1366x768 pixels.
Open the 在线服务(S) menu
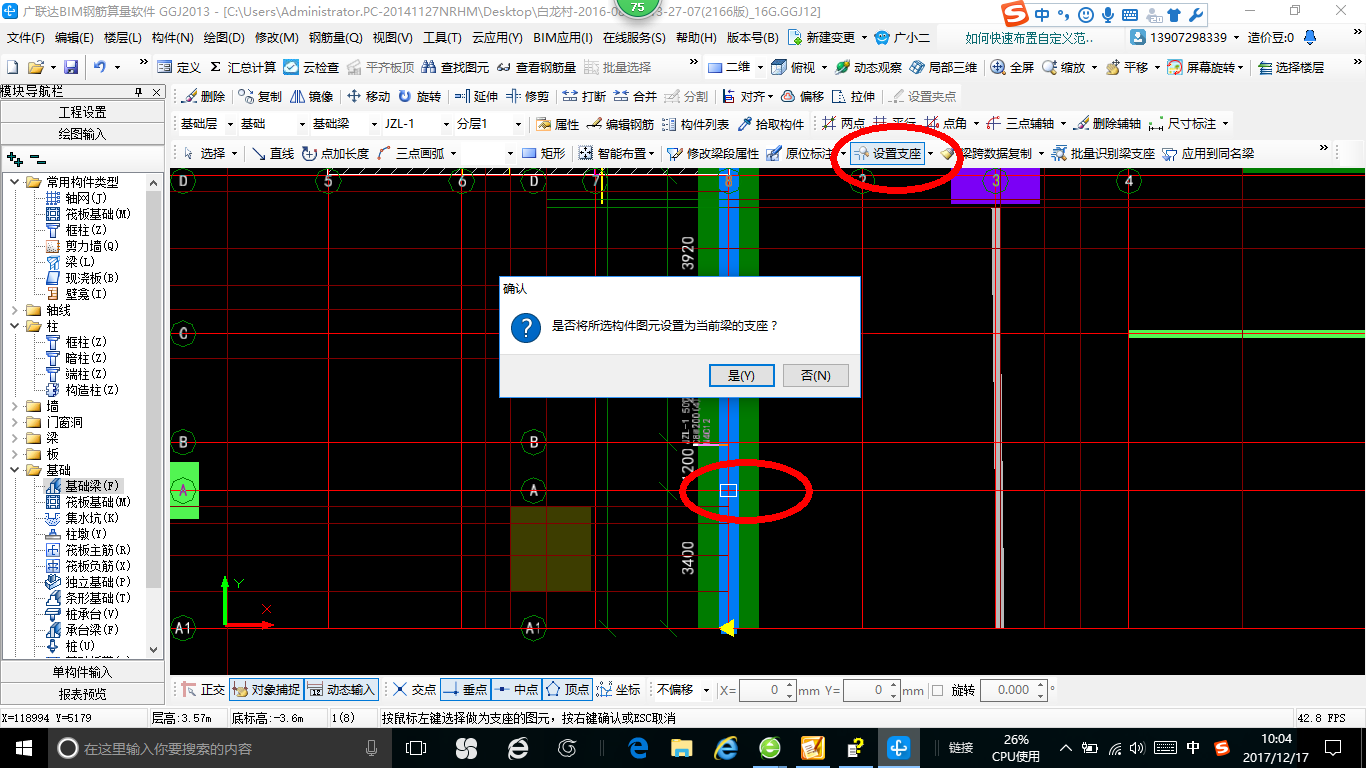click(634, 37)
